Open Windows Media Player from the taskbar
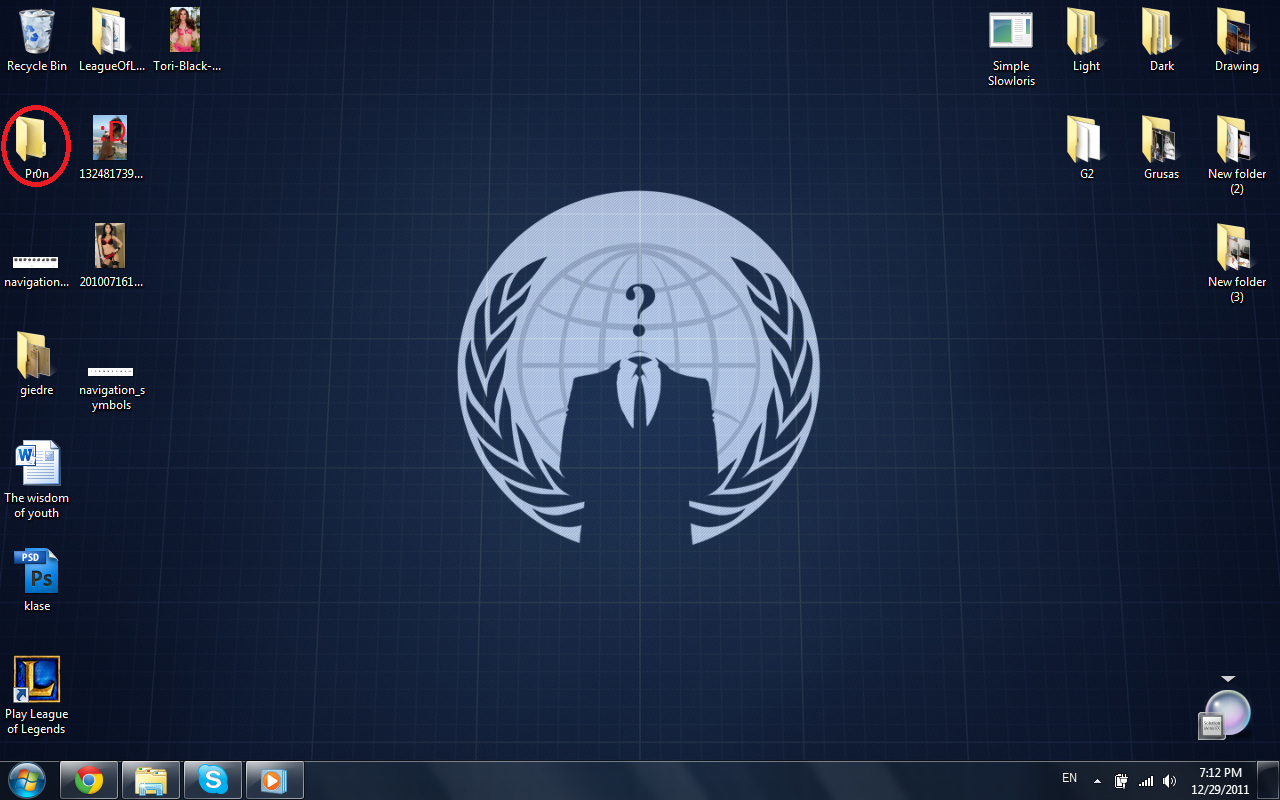 pyautogui.click(x=275, y=779)
